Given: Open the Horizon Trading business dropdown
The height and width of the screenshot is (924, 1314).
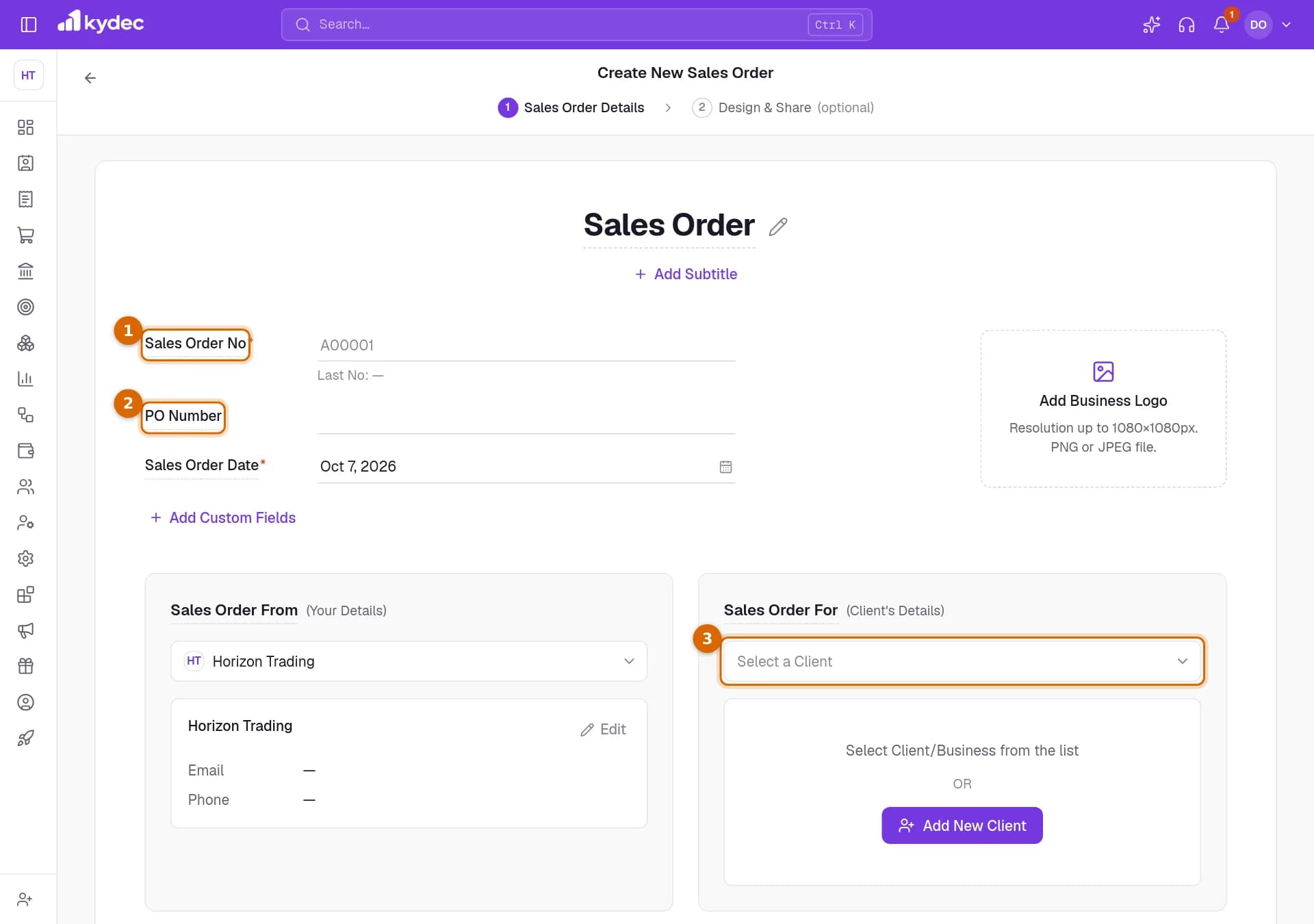Looking at the screenshot, I should [409, 661].
